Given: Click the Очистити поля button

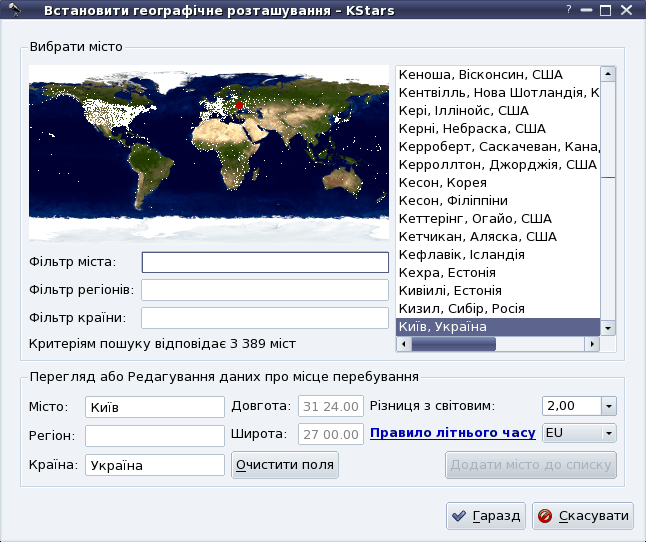Looking at the screenshot, I should (x=285, y=465).
